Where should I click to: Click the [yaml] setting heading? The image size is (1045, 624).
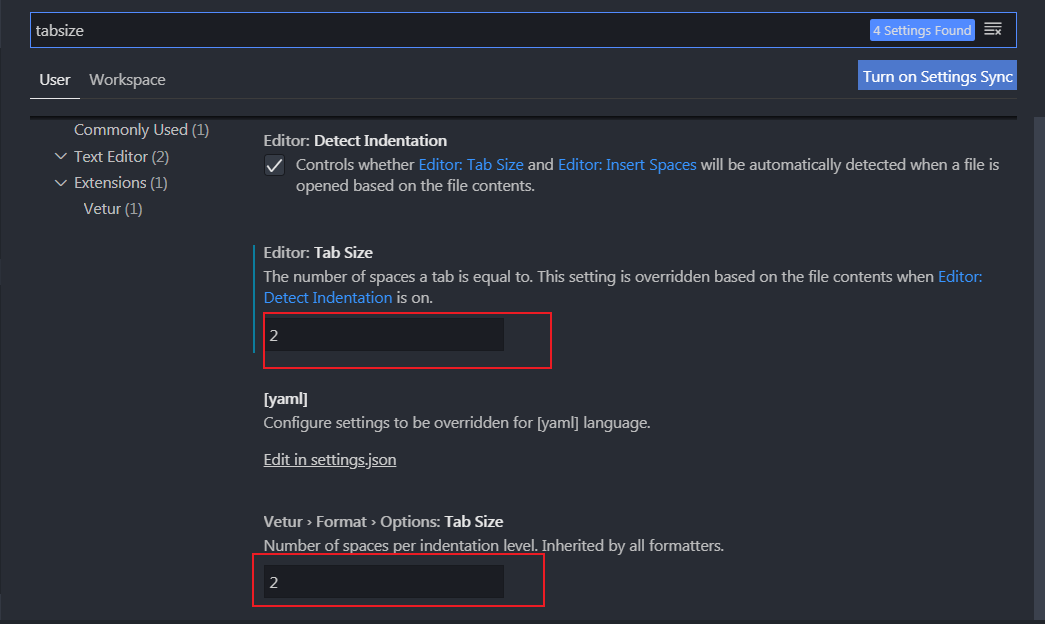285,399
